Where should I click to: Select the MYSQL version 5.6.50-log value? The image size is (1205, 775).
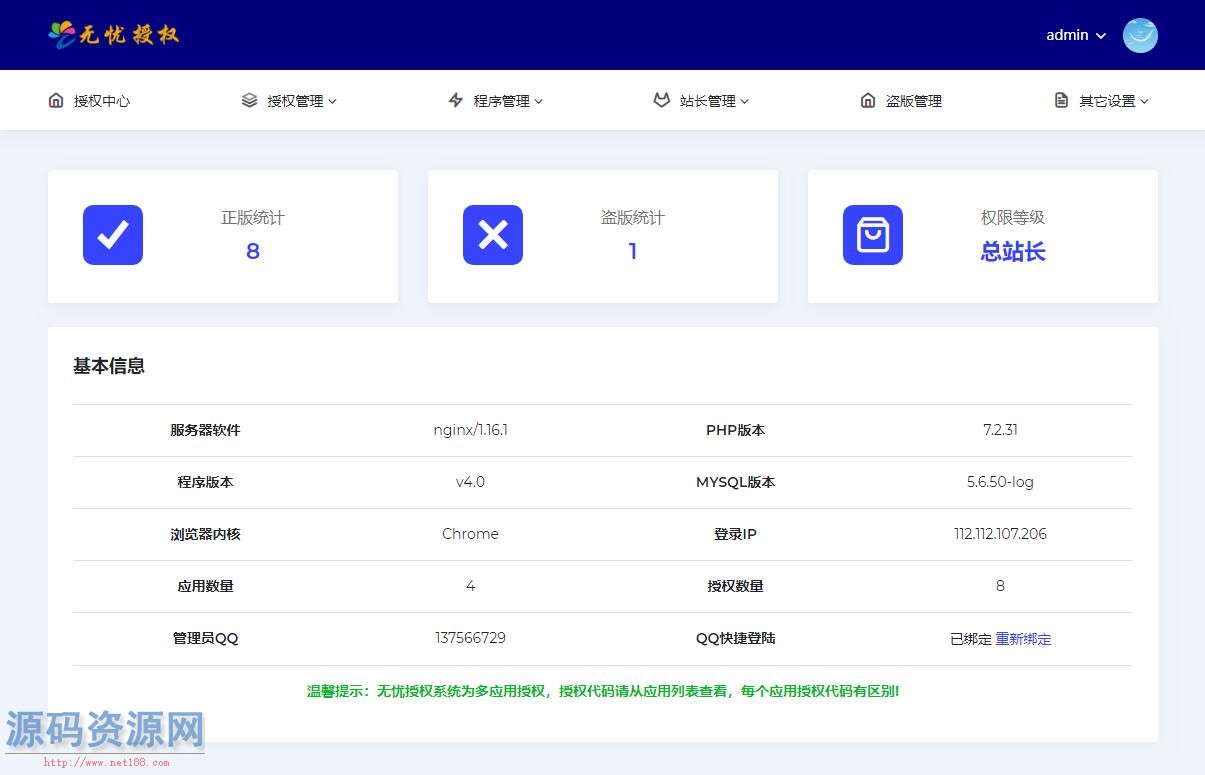point(1000,482)
